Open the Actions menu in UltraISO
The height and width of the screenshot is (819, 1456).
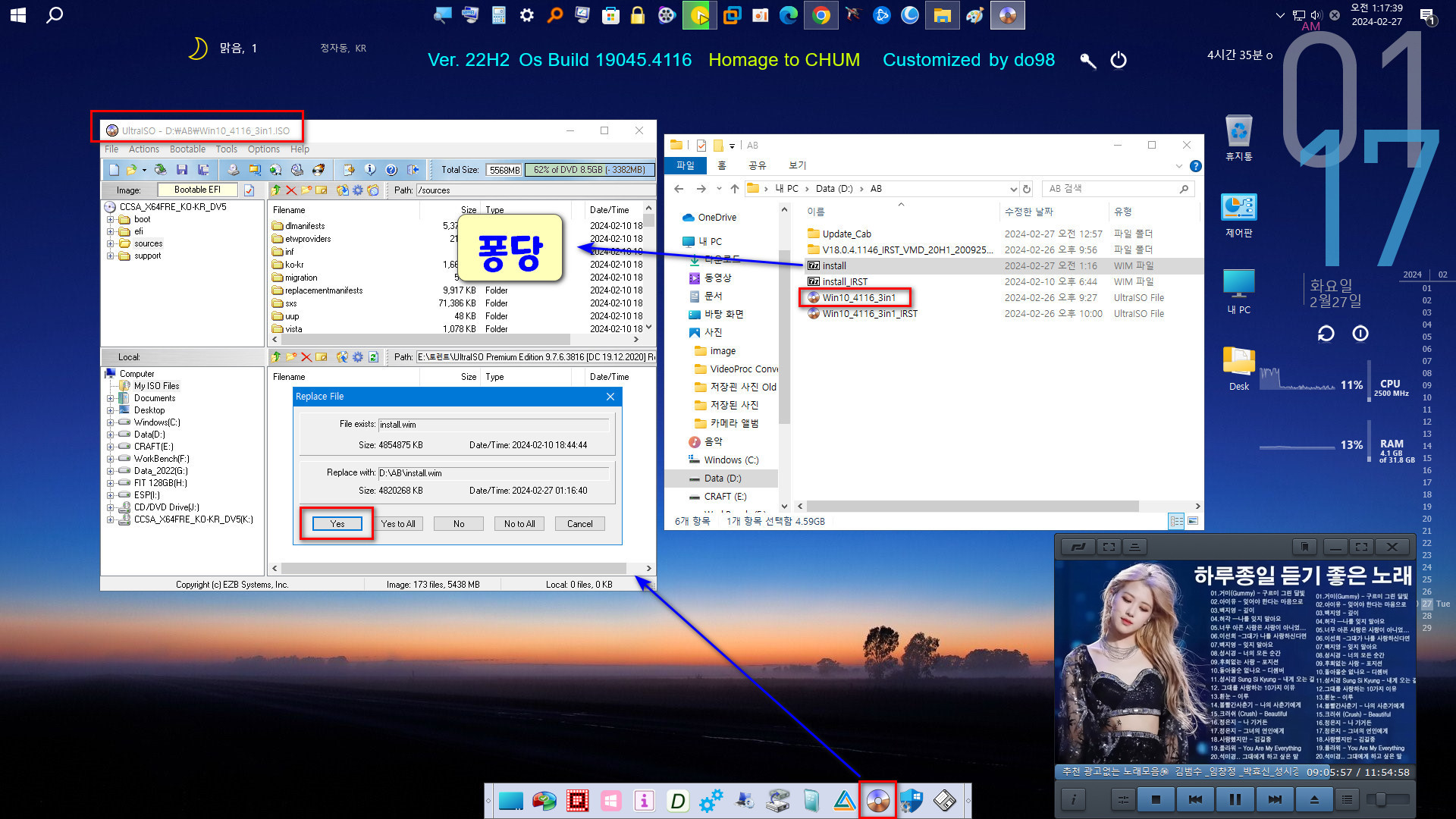tap(144, 149)
